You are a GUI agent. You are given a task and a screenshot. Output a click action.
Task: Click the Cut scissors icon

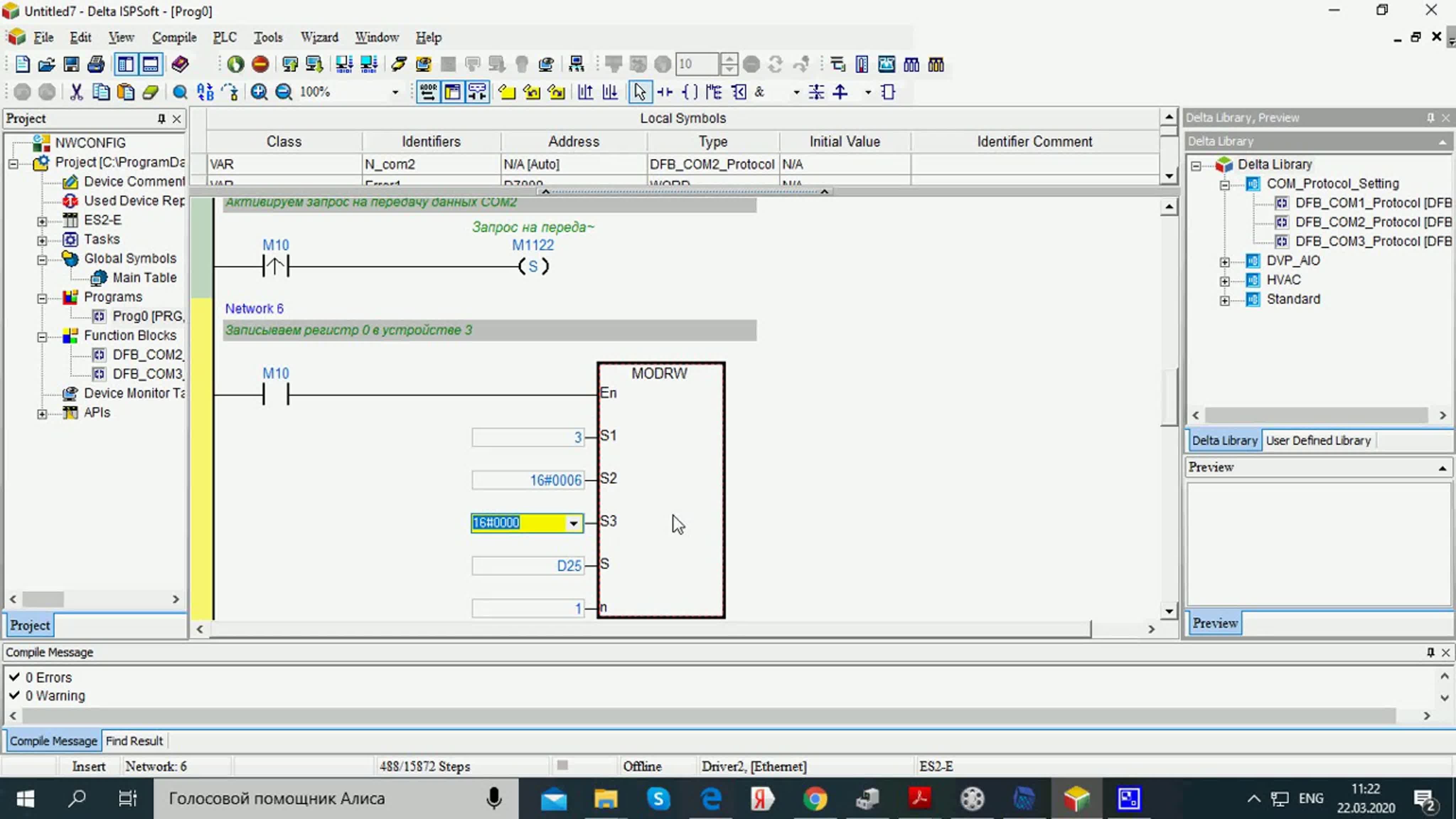[76, 92]
